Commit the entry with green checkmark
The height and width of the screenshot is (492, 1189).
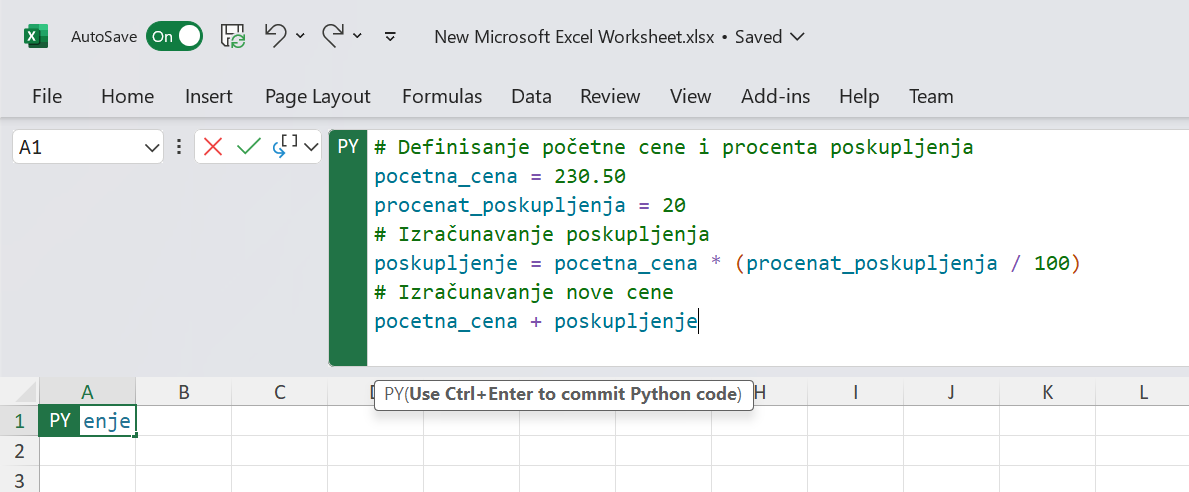coord(249,147)
